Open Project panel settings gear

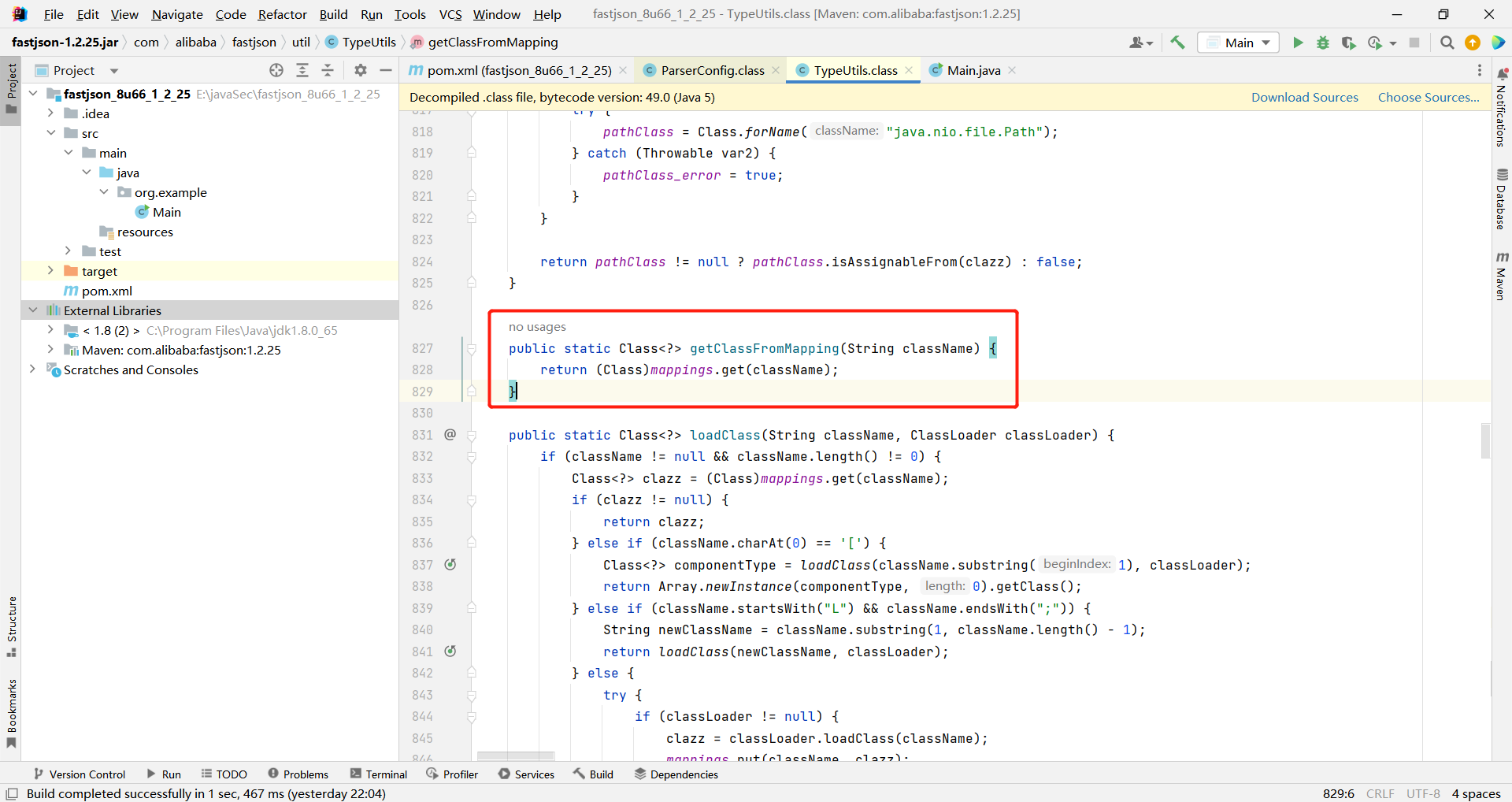coord(361,70)
